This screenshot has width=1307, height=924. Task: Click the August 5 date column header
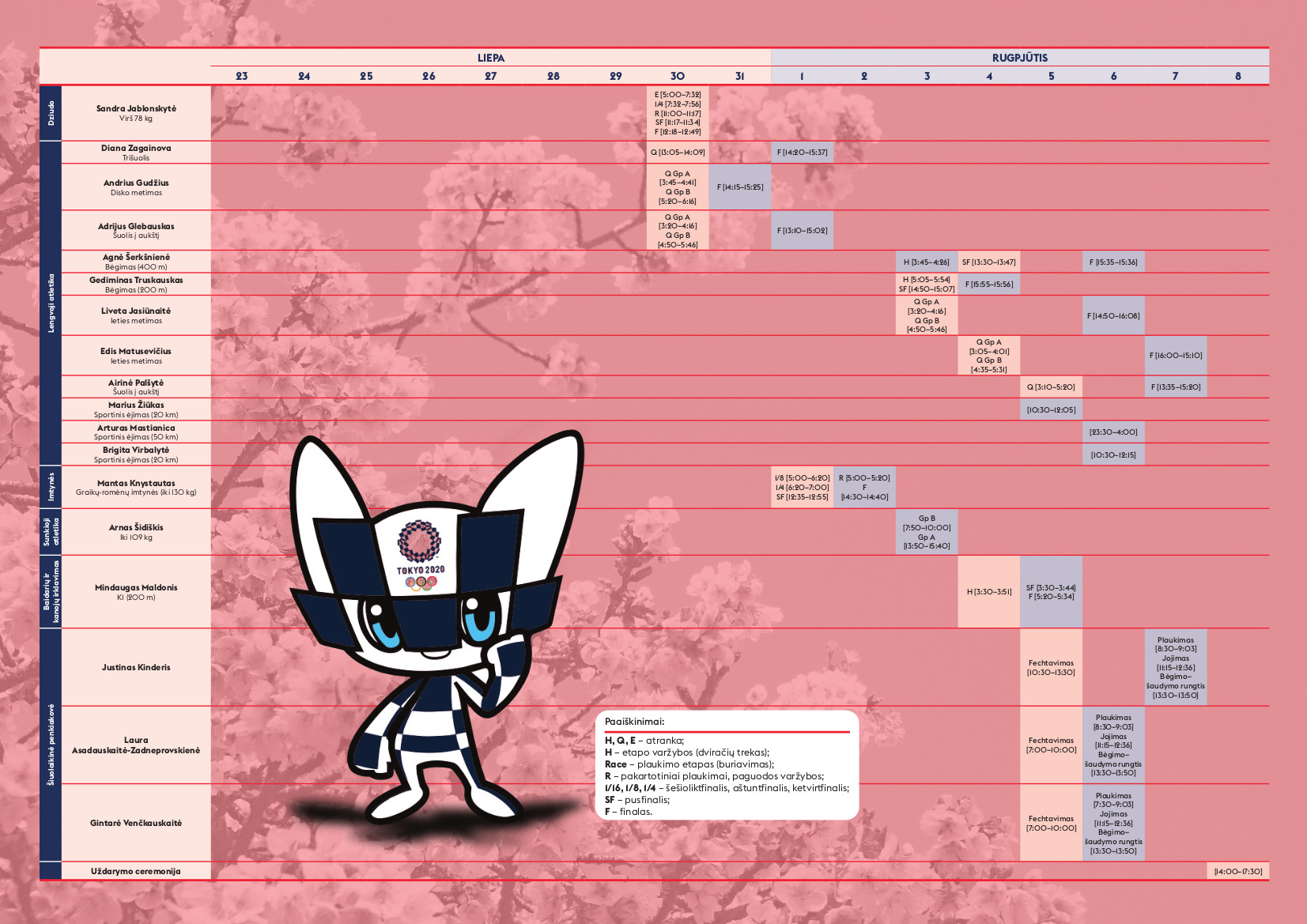point(1052,76)
